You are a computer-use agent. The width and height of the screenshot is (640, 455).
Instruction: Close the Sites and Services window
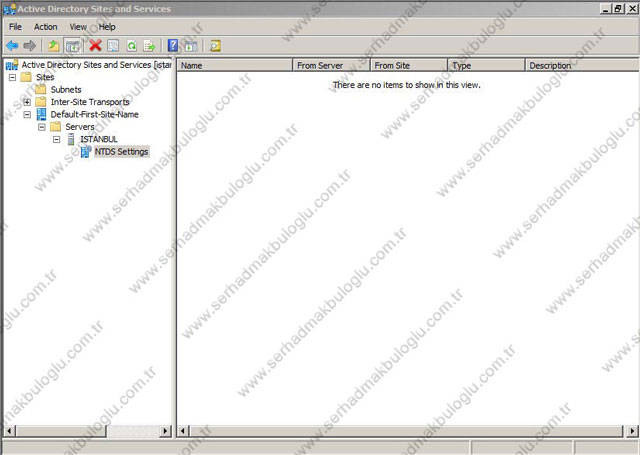point(632,8)
